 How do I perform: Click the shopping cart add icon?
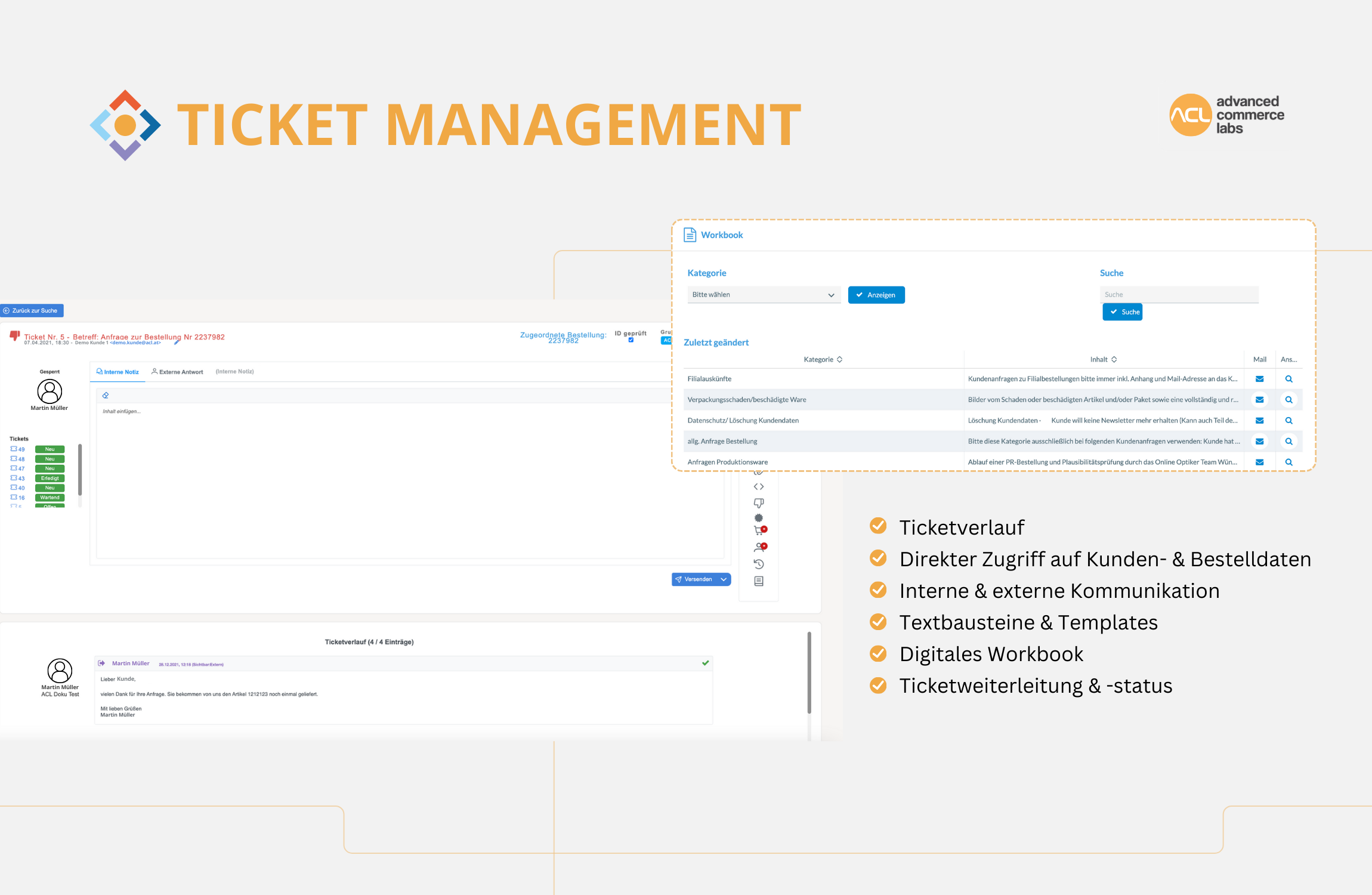coord(759,530)
